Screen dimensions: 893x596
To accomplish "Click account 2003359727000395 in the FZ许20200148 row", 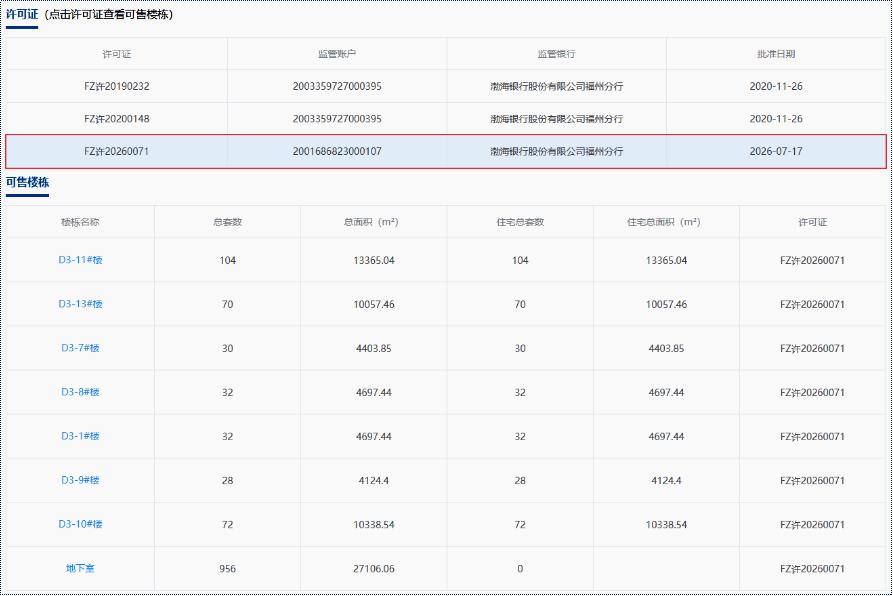I will (337, 119).
